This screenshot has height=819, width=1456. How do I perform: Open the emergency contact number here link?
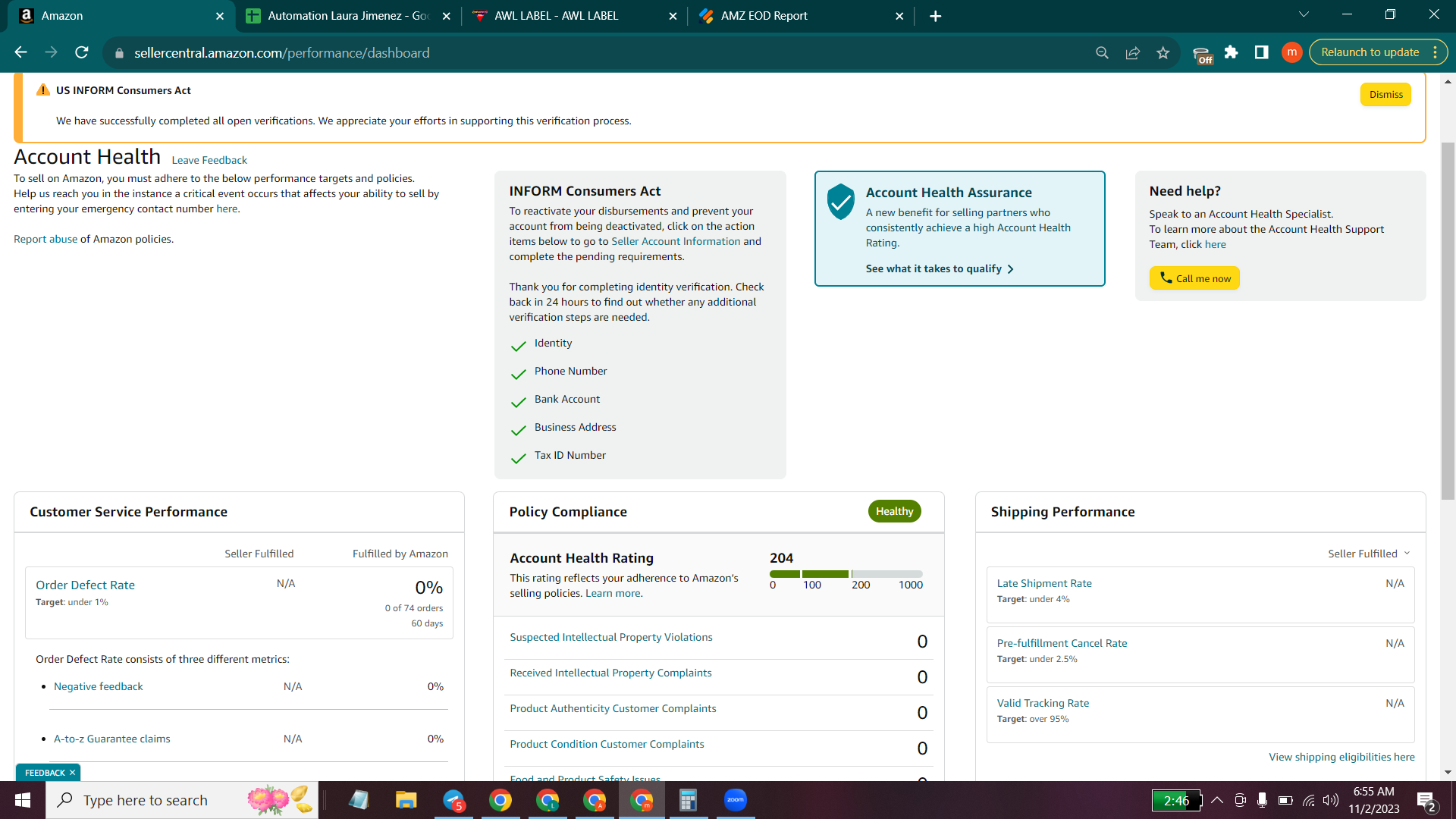[x=227, y=209]
